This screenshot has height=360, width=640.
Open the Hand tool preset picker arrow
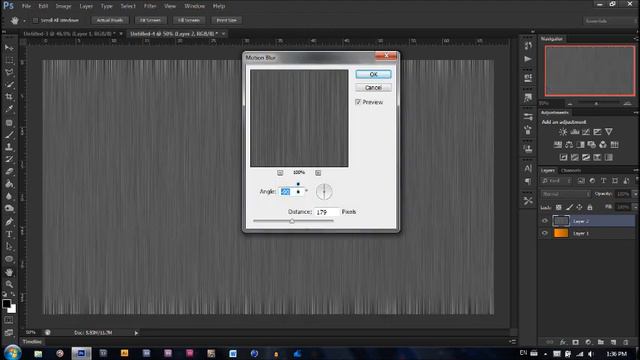click(24, 20)
